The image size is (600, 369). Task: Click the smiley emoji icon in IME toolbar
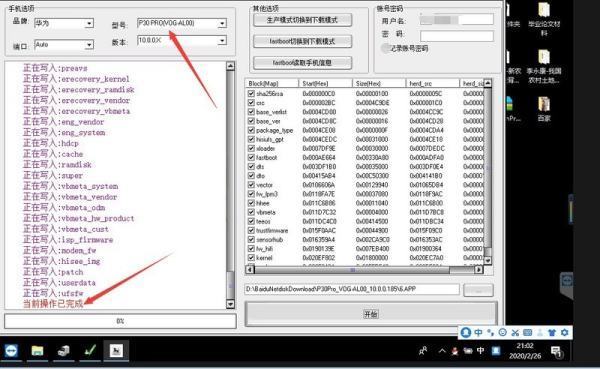(x=503, y=333)
